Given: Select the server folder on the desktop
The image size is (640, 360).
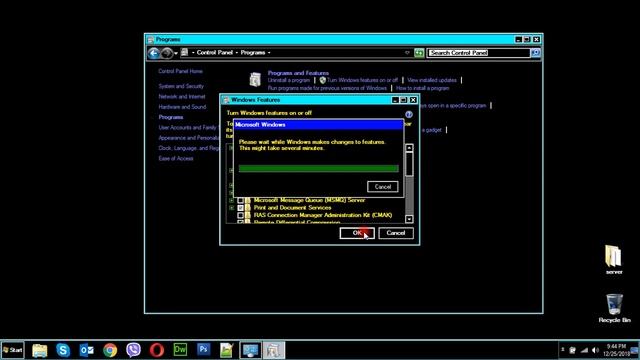Looking at the screenshot, I should pos(613,260).
